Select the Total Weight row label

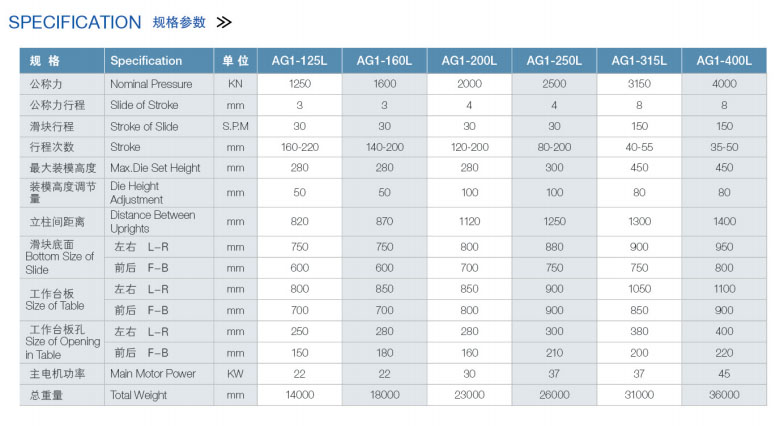click(x=138, y=395)
